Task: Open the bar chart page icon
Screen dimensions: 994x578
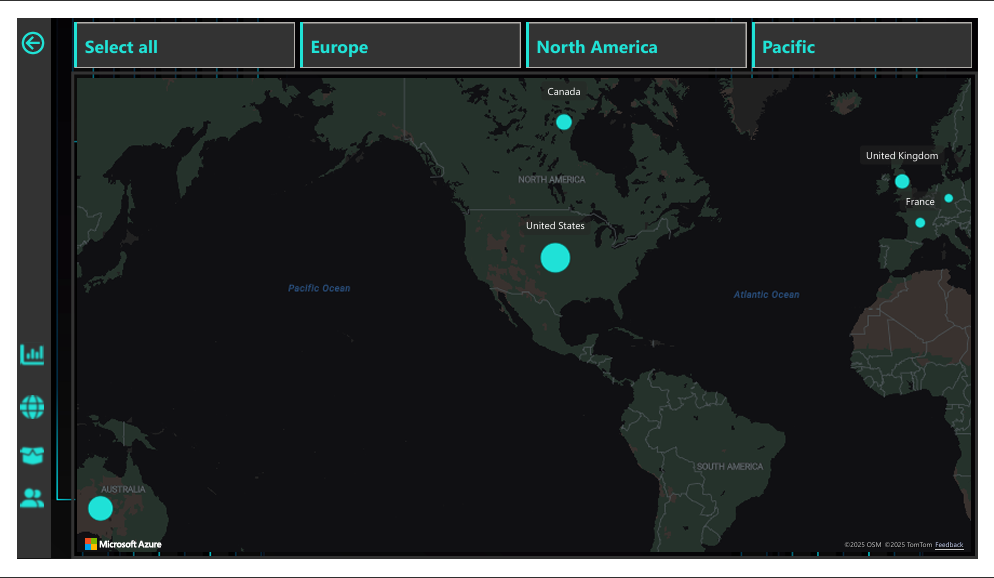Action: (x=32, y=354)
